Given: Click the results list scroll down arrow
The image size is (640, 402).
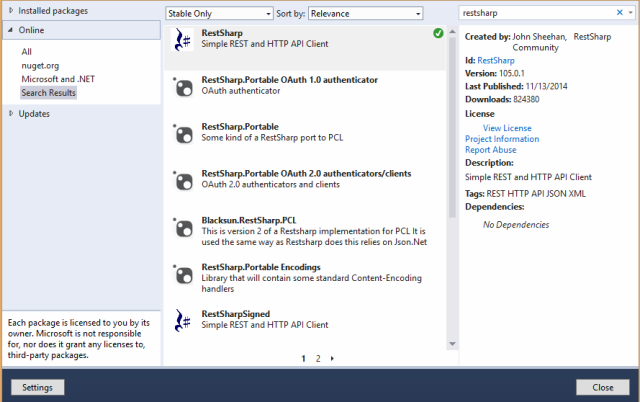Looking at the screenshot, I should 452,344.
